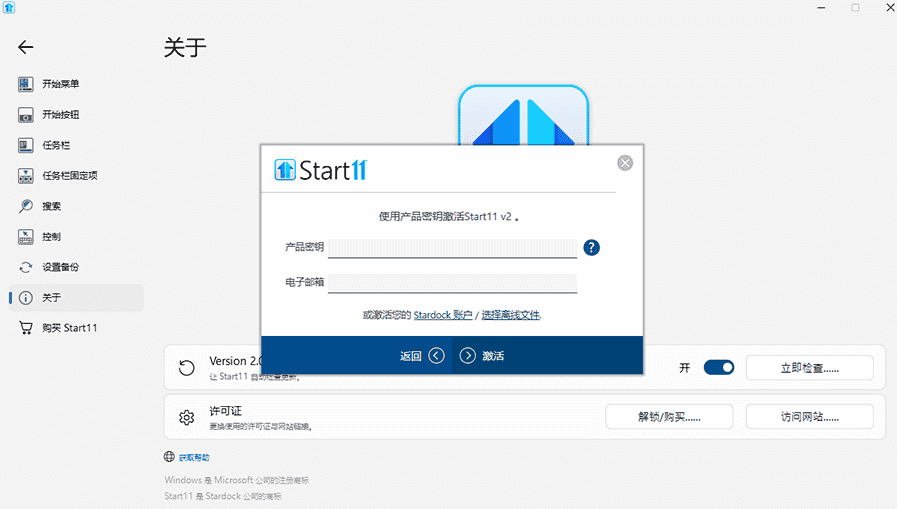Viewport: 897px width, 509px height.
Task: Click the 激活 label to activate
Action: pos(493,356)
